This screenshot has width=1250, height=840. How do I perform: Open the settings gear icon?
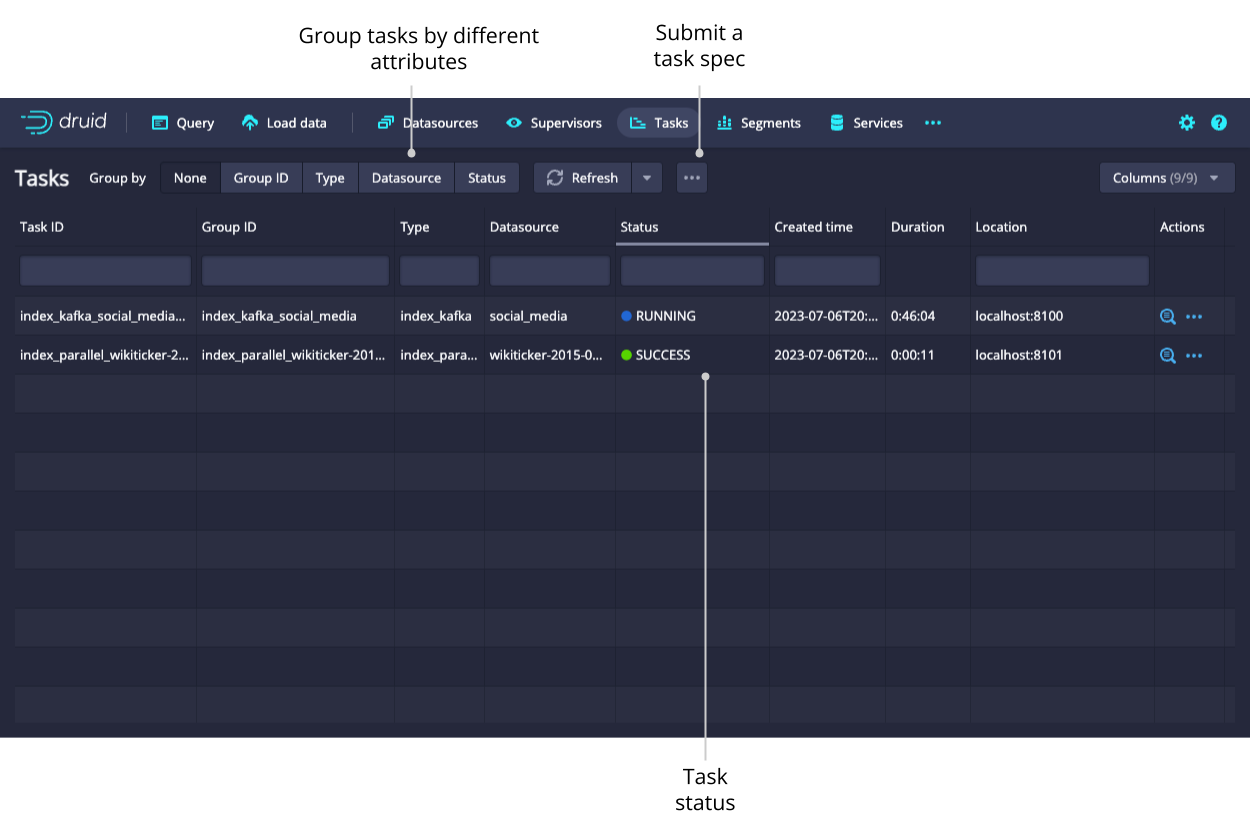click(x=1187, y=123)
